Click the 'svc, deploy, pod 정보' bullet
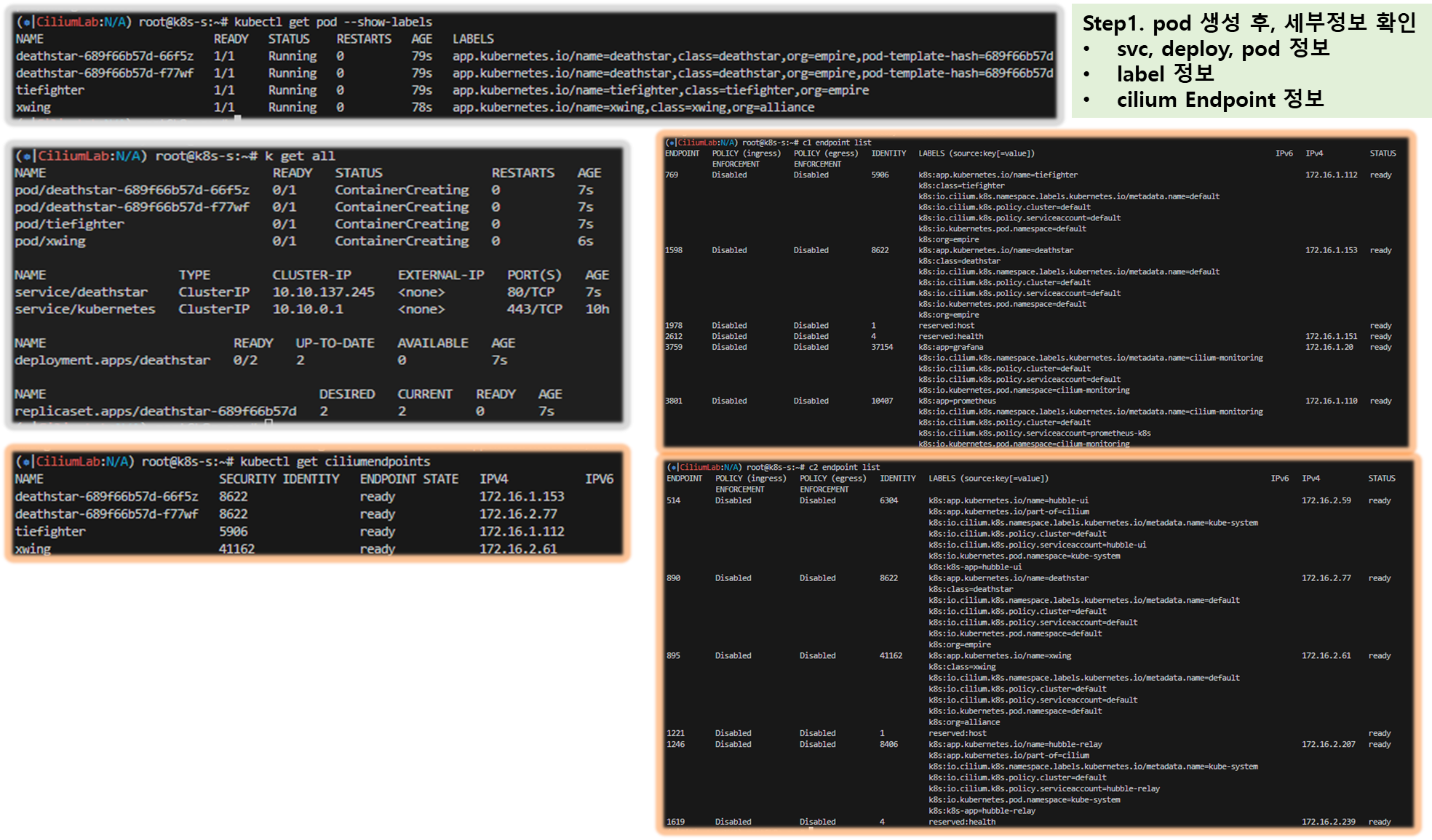The image size is (1432, 840). (1222, 49)
